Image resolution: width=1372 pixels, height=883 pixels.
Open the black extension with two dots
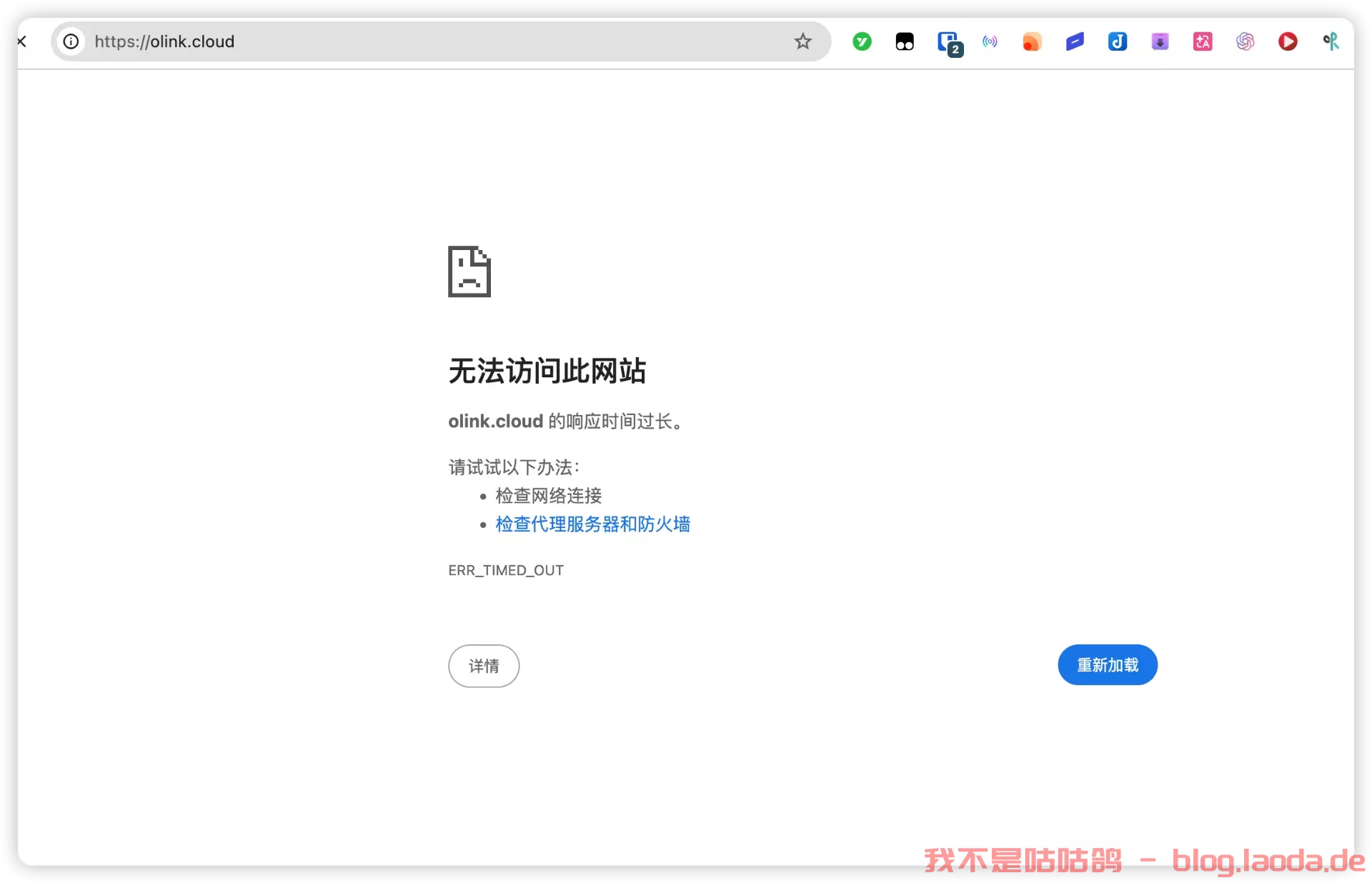pos(905,41)
